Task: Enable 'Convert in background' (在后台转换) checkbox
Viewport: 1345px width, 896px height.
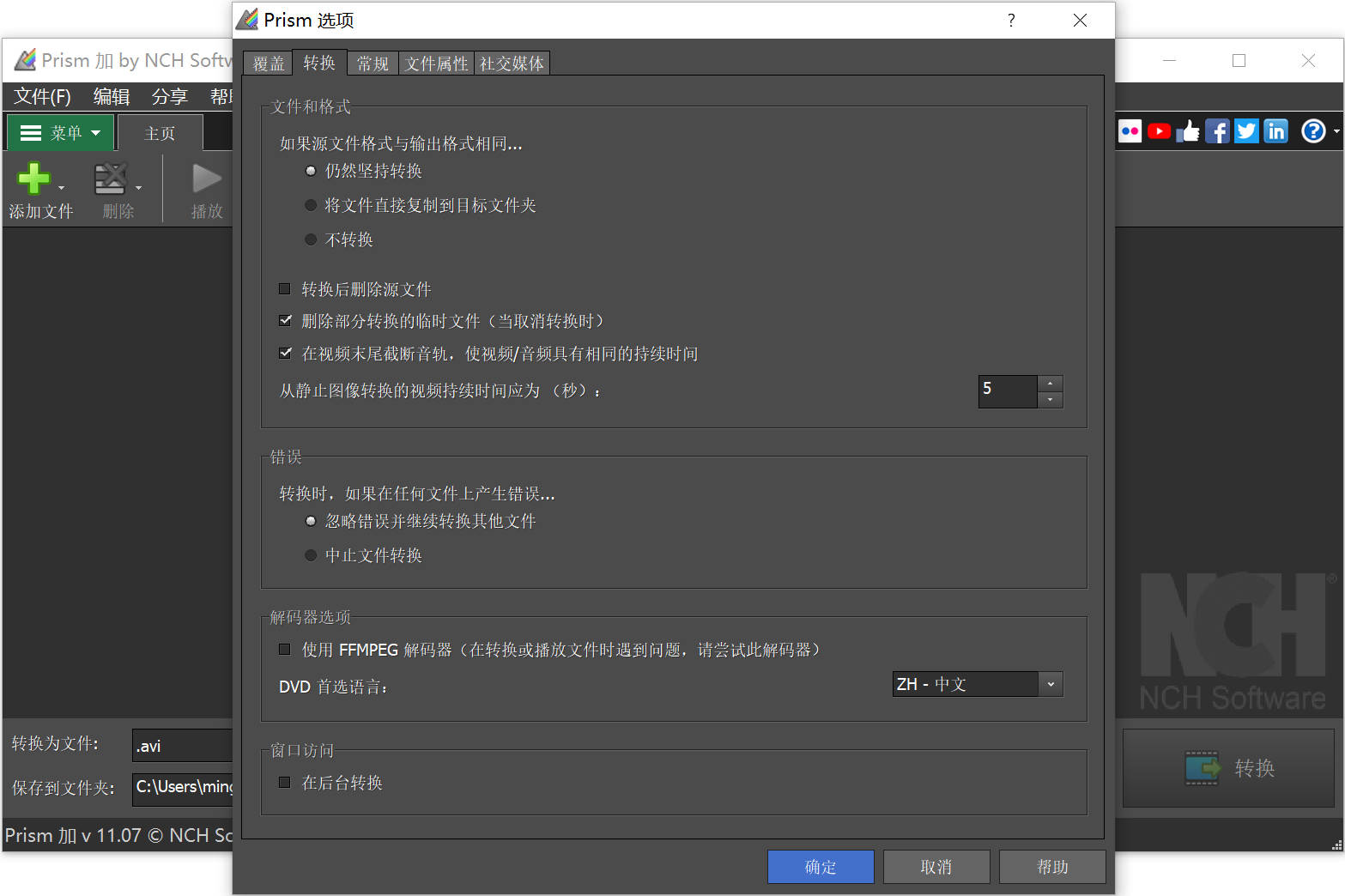Action: pos(285,783)
